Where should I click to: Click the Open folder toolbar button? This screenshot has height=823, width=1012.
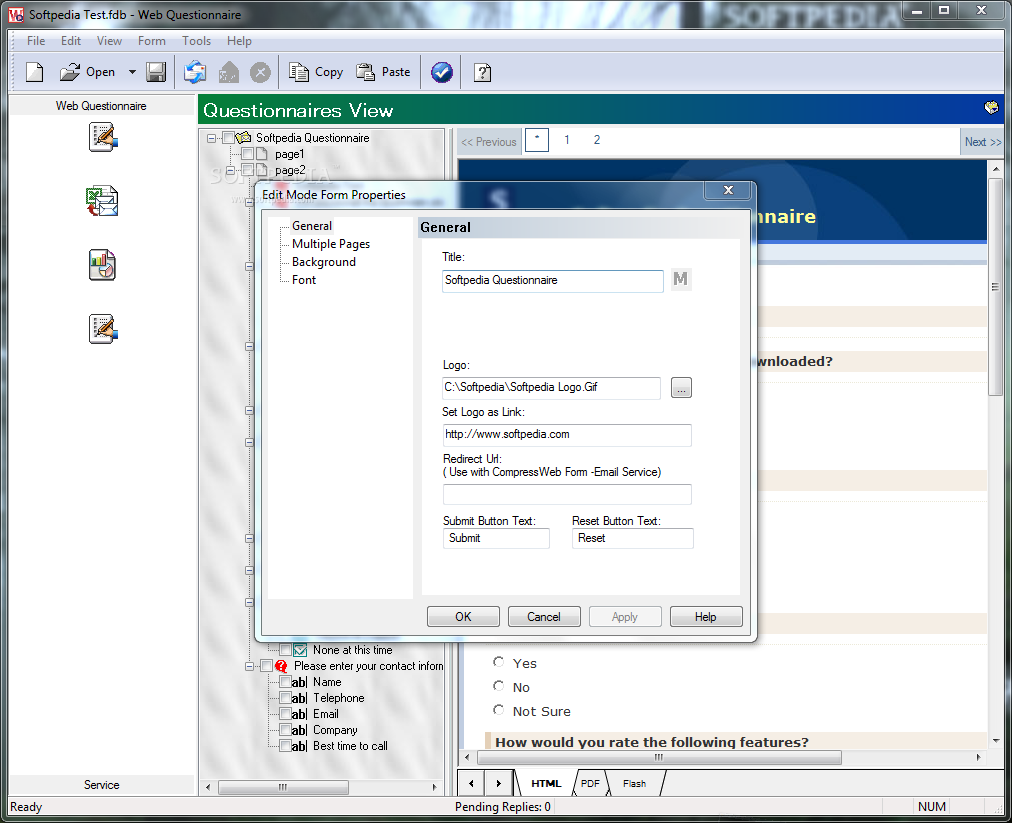tap(87, 72)
